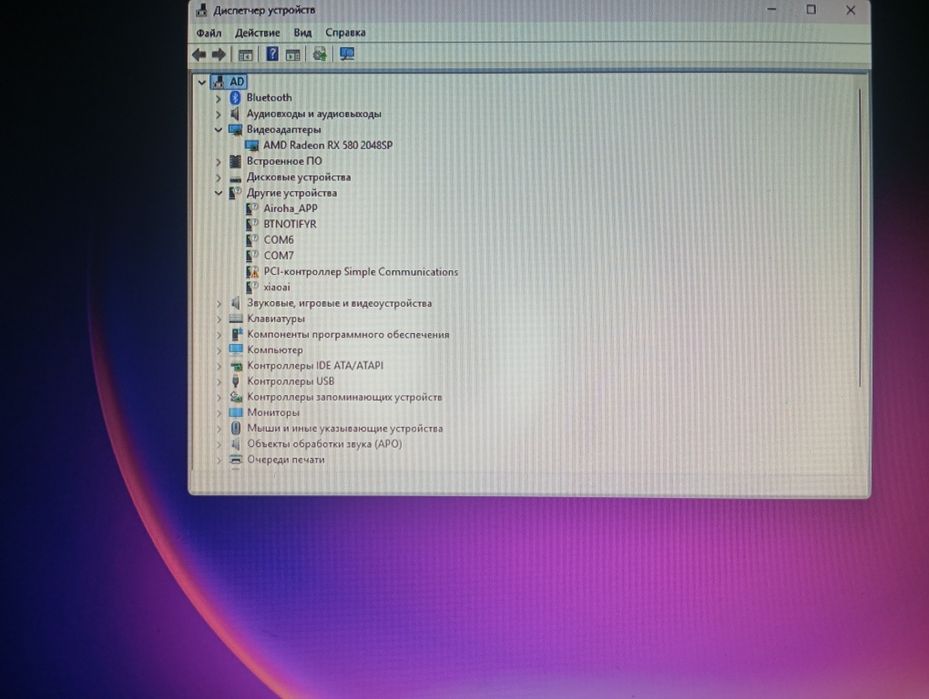This screenshot has width=929, height=699.
Task: Expand the Клавиатуры category
Action: pos(219,319)
